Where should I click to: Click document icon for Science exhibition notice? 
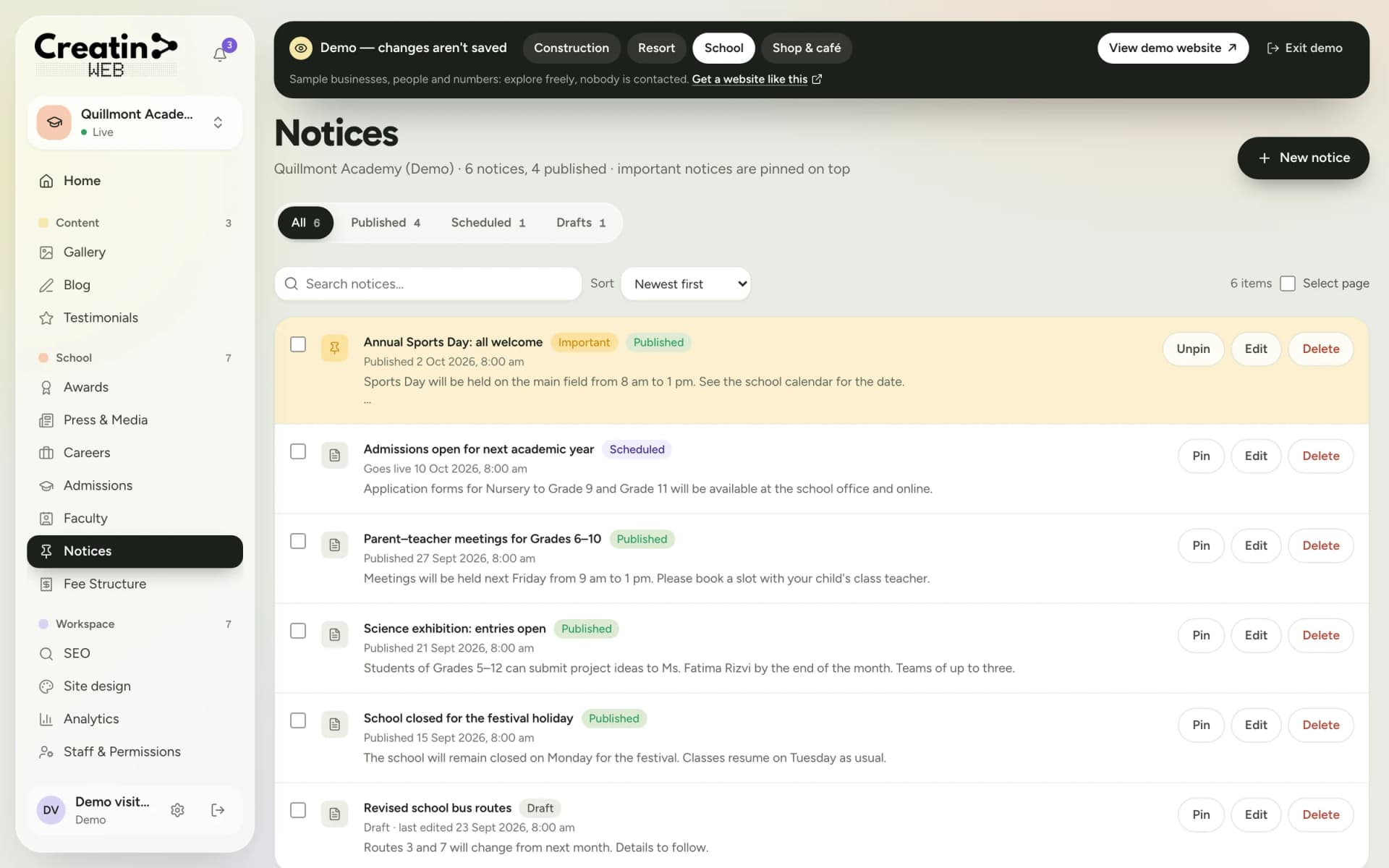[335, 634]
